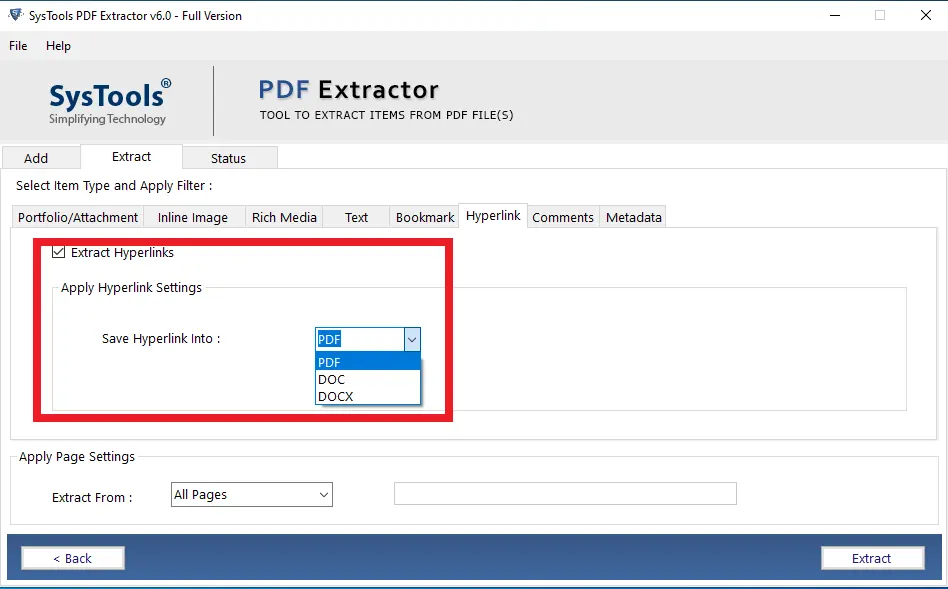948x589 pixels.
Task: Click the Back button
Action: 73,558
